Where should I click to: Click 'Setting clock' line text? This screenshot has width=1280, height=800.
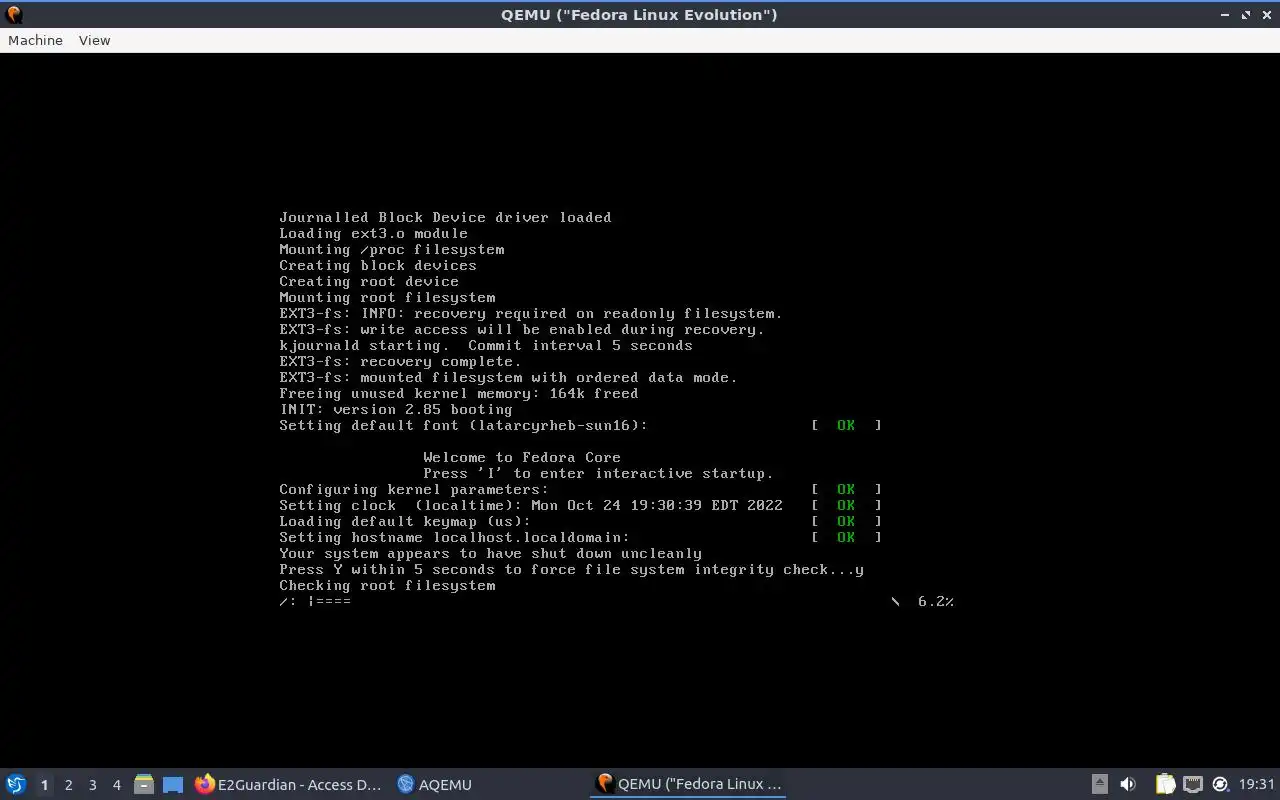531,505
